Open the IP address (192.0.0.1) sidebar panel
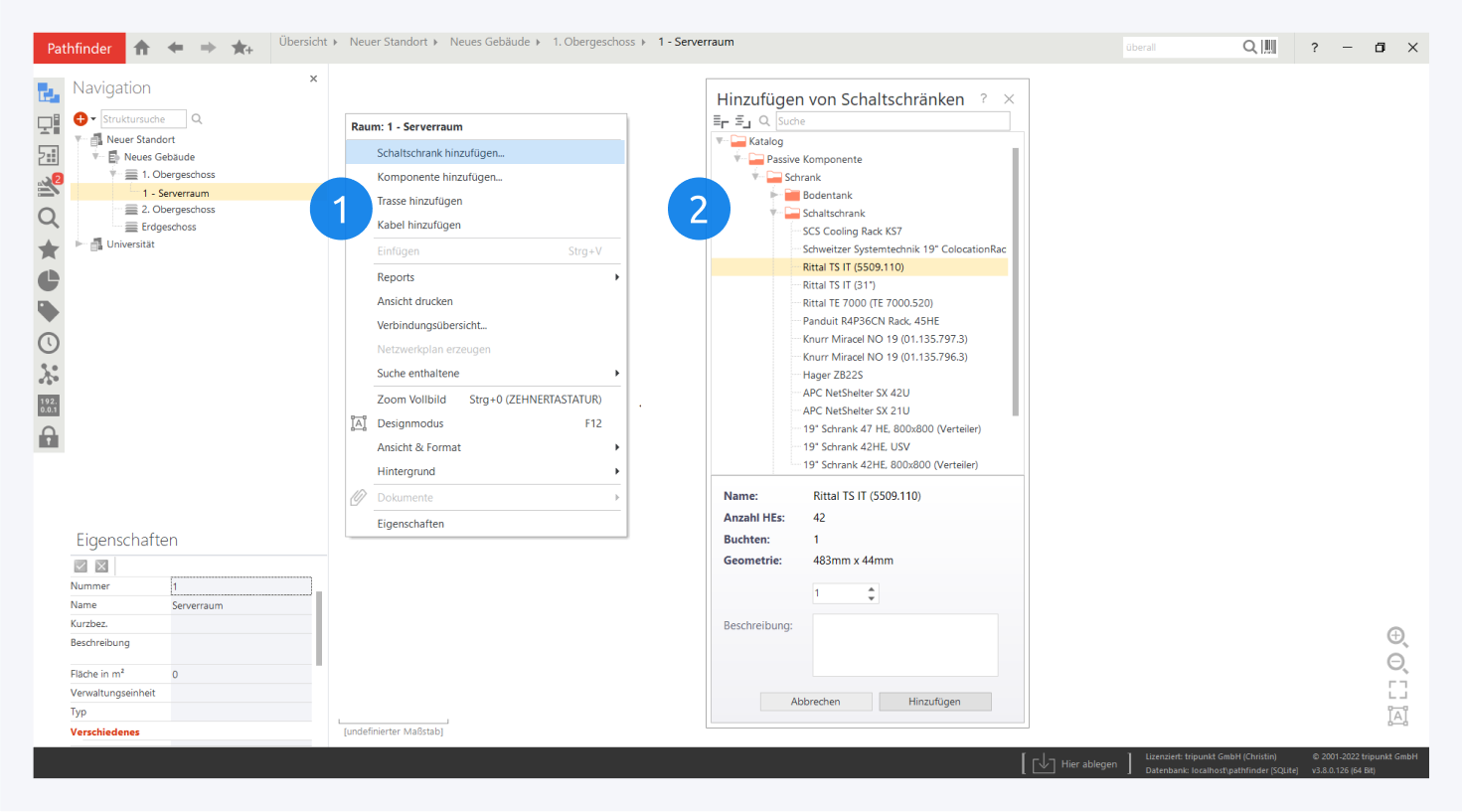Image resolution: width=1463 pixels, height=812 pixels. click(x=48, y=406)
